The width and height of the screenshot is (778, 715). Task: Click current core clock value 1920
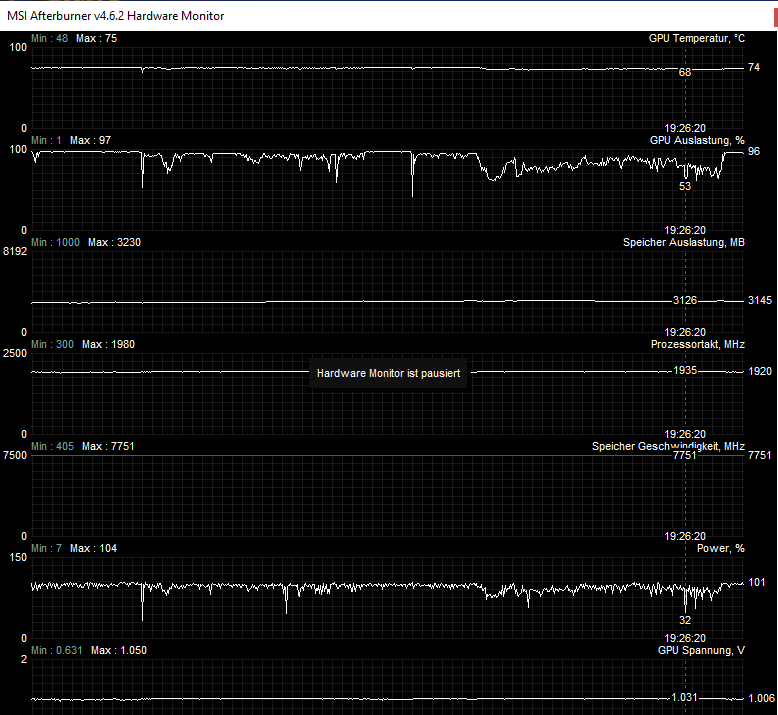coord(760,371)
